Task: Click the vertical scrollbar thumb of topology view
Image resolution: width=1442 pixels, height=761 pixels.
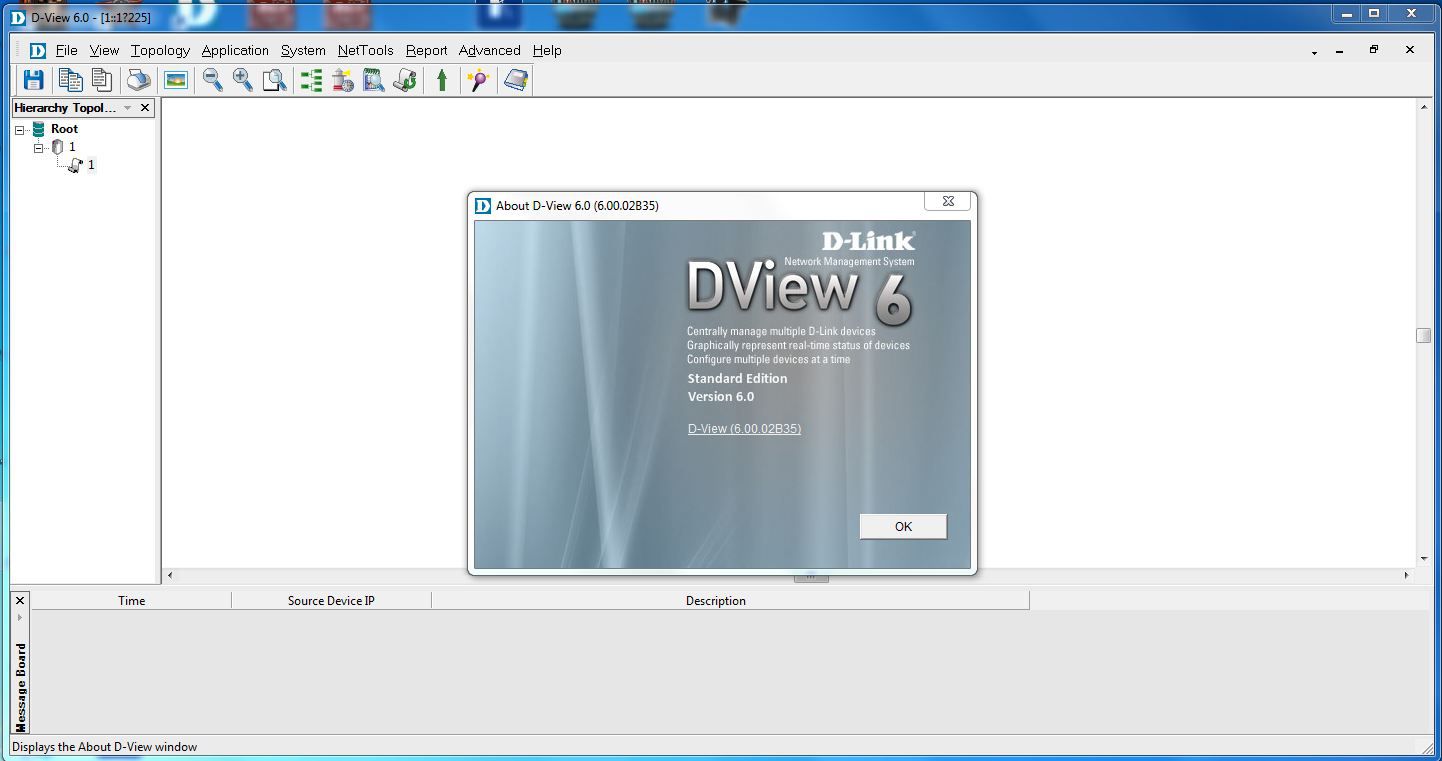Action: [x=1423, y=335]
